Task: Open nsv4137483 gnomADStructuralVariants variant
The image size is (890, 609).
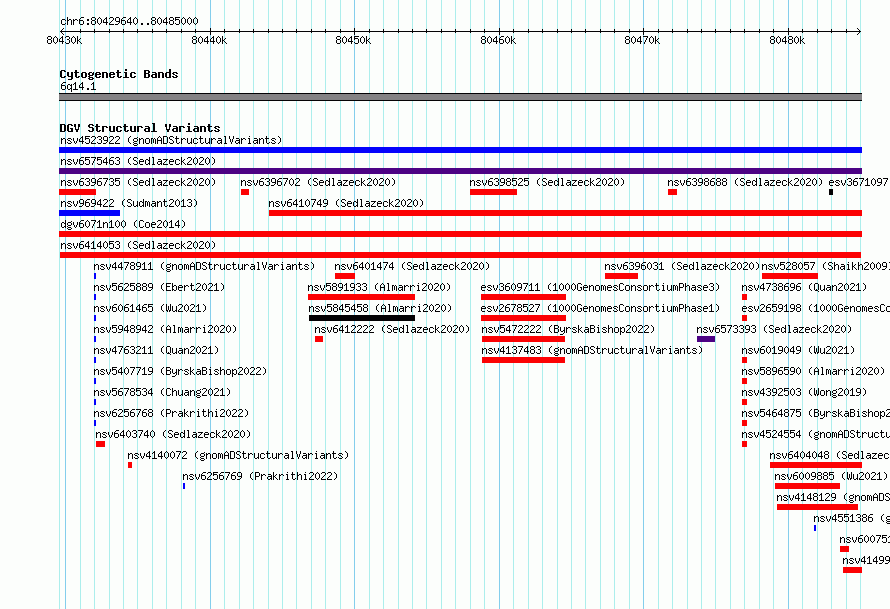Action: [592, 350]
